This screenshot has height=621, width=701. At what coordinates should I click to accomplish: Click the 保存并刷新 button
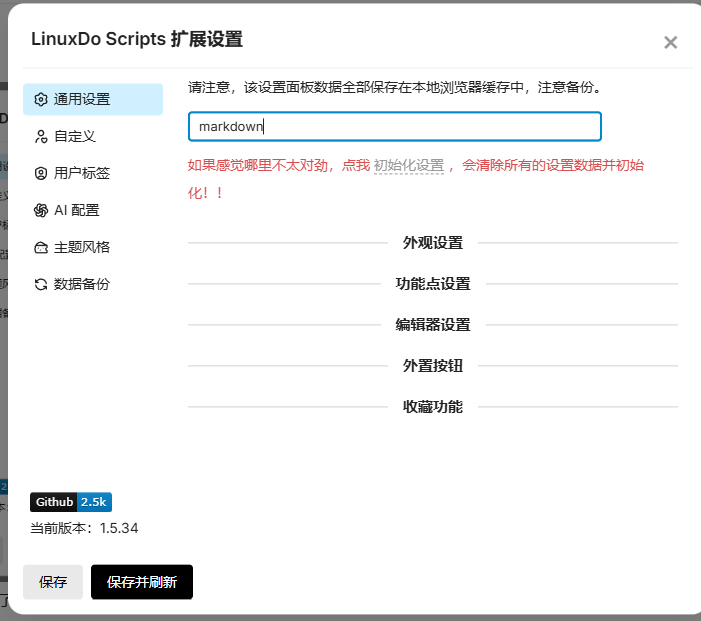(142, 582)
